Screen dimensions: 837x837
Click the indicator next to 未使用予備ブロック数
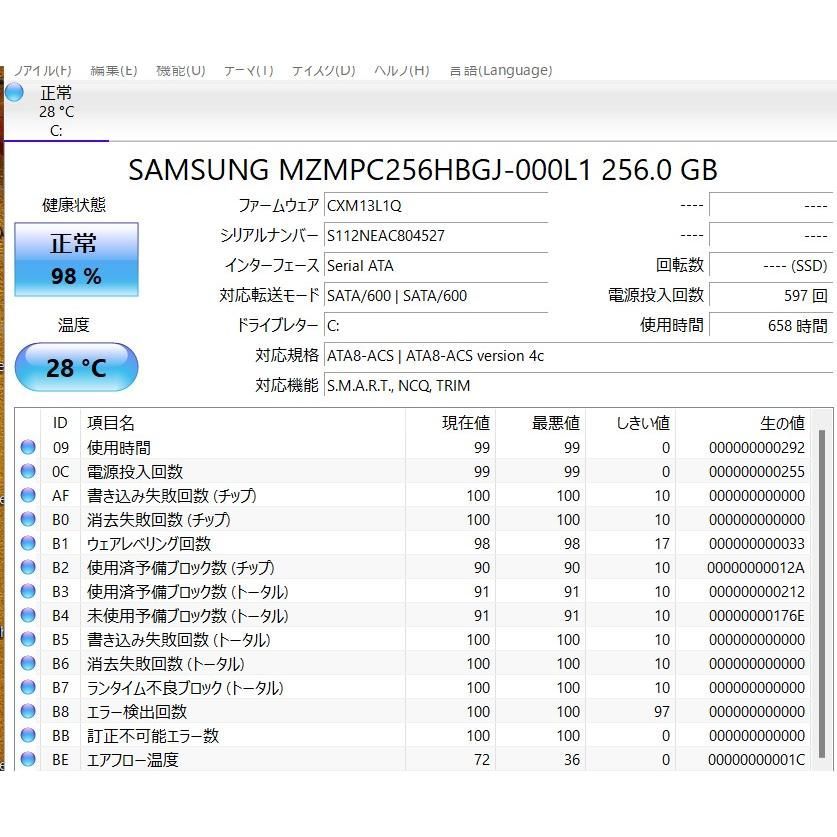coord(28,616)
